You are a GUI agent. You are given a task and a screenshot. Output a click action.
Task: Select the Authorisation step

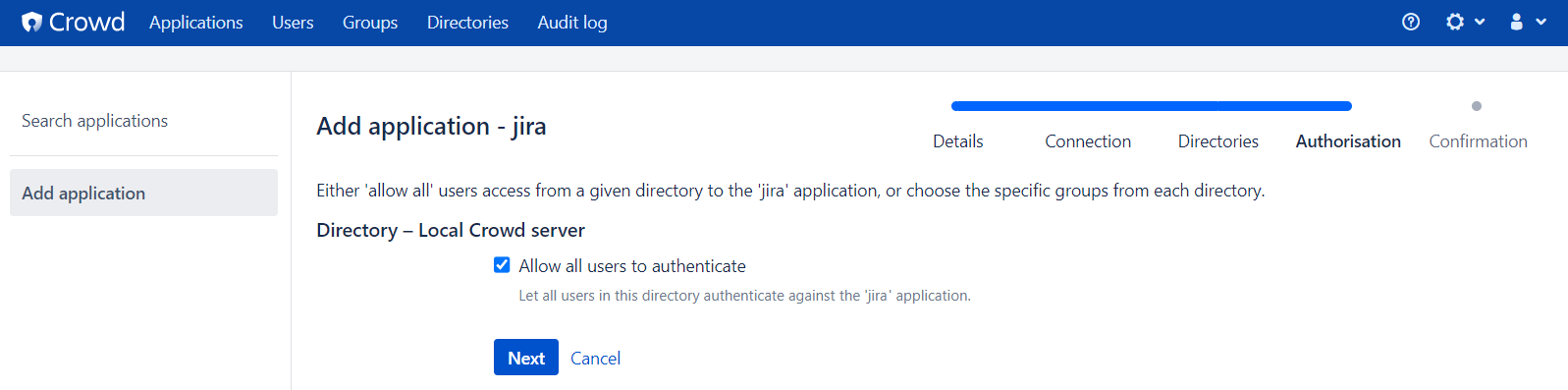[1348, 141]
